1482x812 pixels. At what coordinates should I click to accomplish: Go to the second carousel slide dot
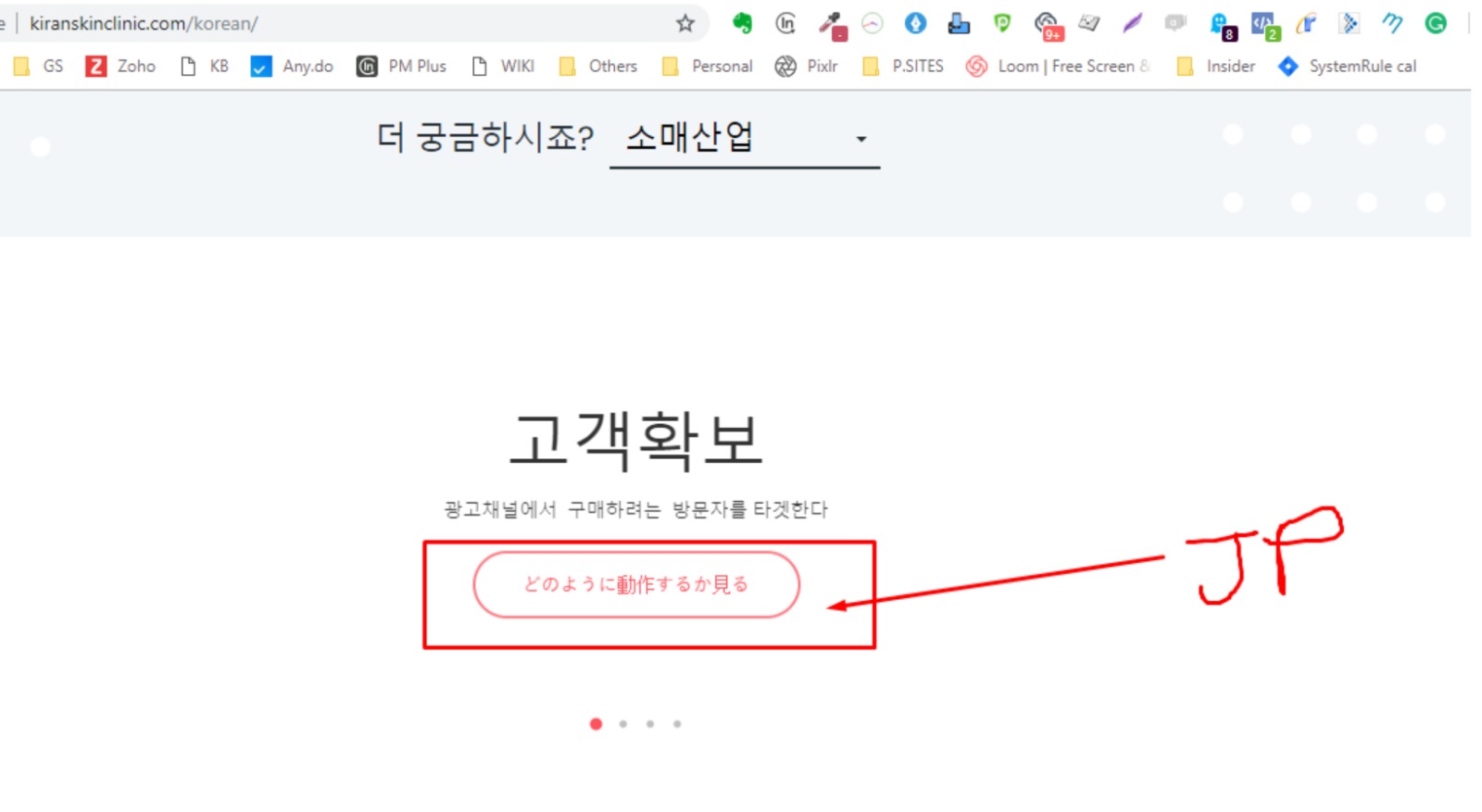pos(623,724)
